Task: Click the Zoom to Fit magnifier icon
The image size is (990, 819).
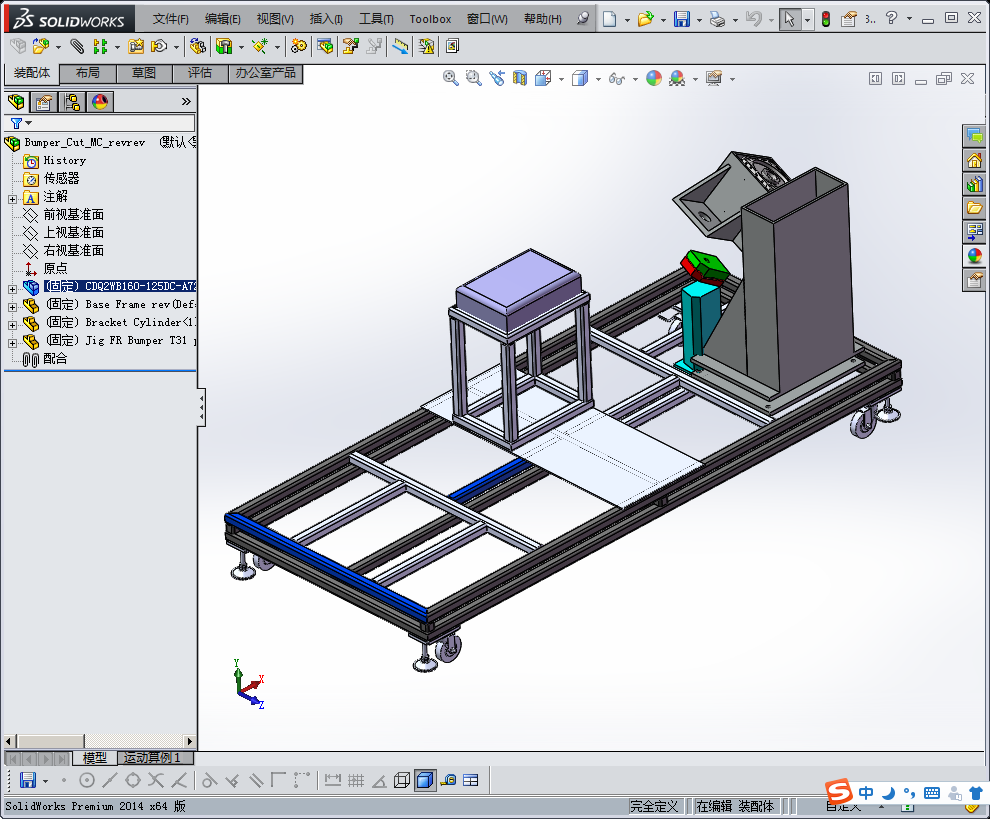Action: pos(451,79)
